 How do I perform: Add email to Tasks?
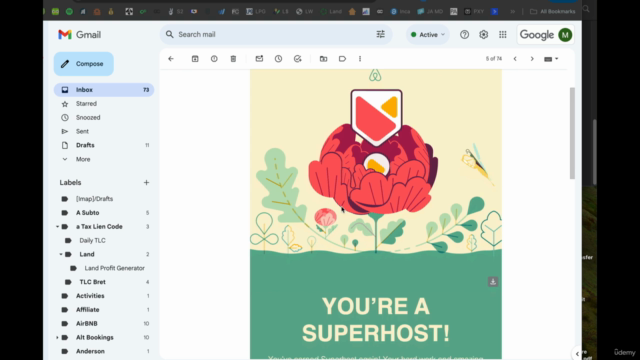[x=298, y=59]
